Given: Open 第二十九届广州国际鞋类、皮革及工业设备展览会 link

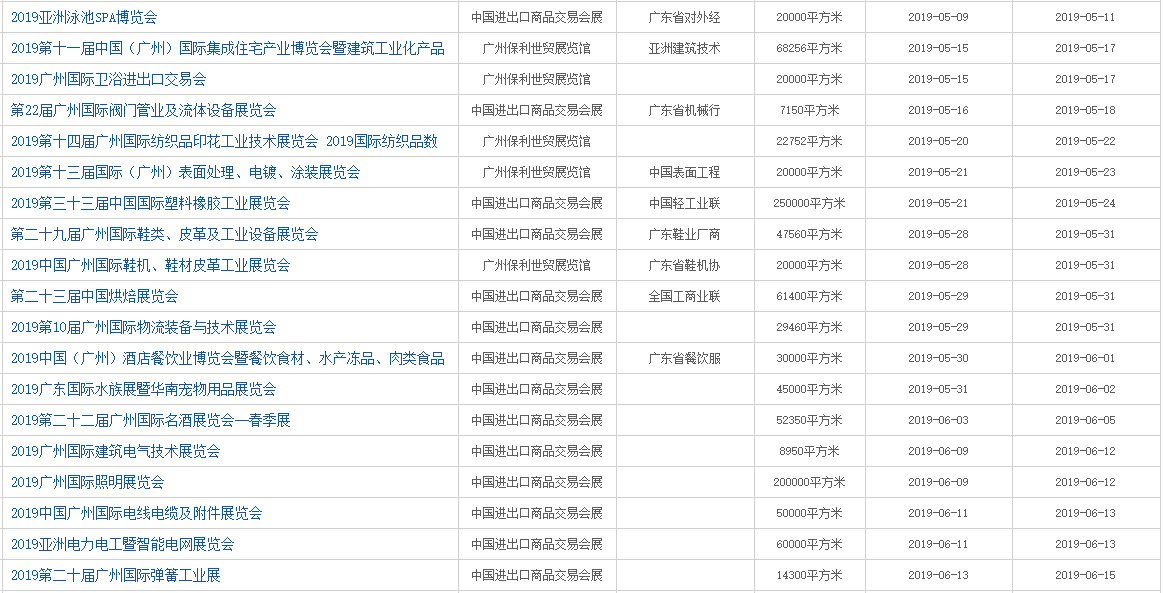Looking at the screenshot, I should [164, 235].
